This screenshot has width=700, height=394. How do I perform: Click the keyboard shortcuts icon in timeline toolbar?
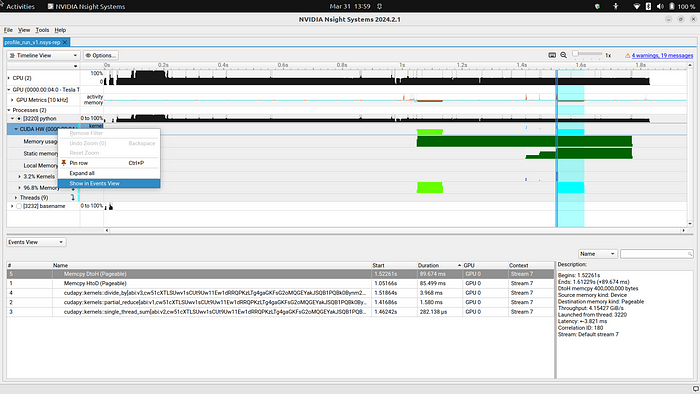552,55
